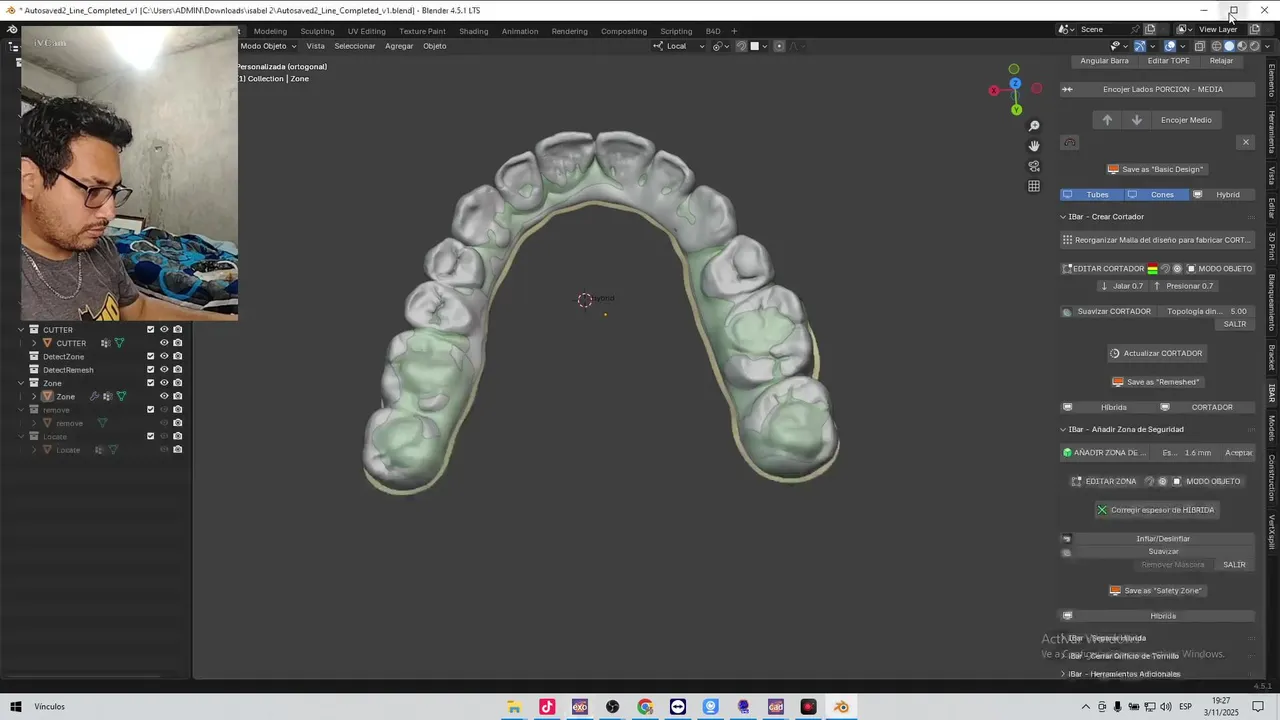
Task: Click Corregir espesor de HÍBRIDA button
Action: (1156, 510)
